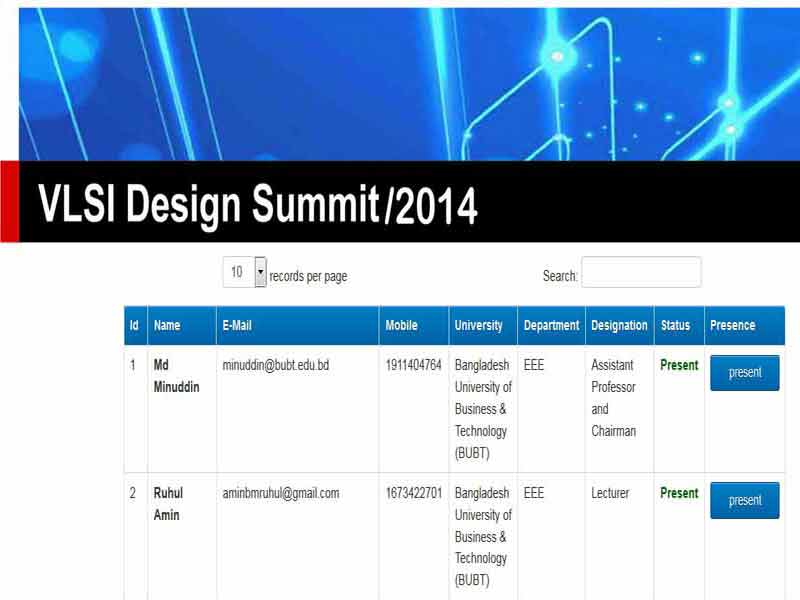Sort by Status column header
The width and height of the screenshot is (800, 600).
(x=679, y=326)
